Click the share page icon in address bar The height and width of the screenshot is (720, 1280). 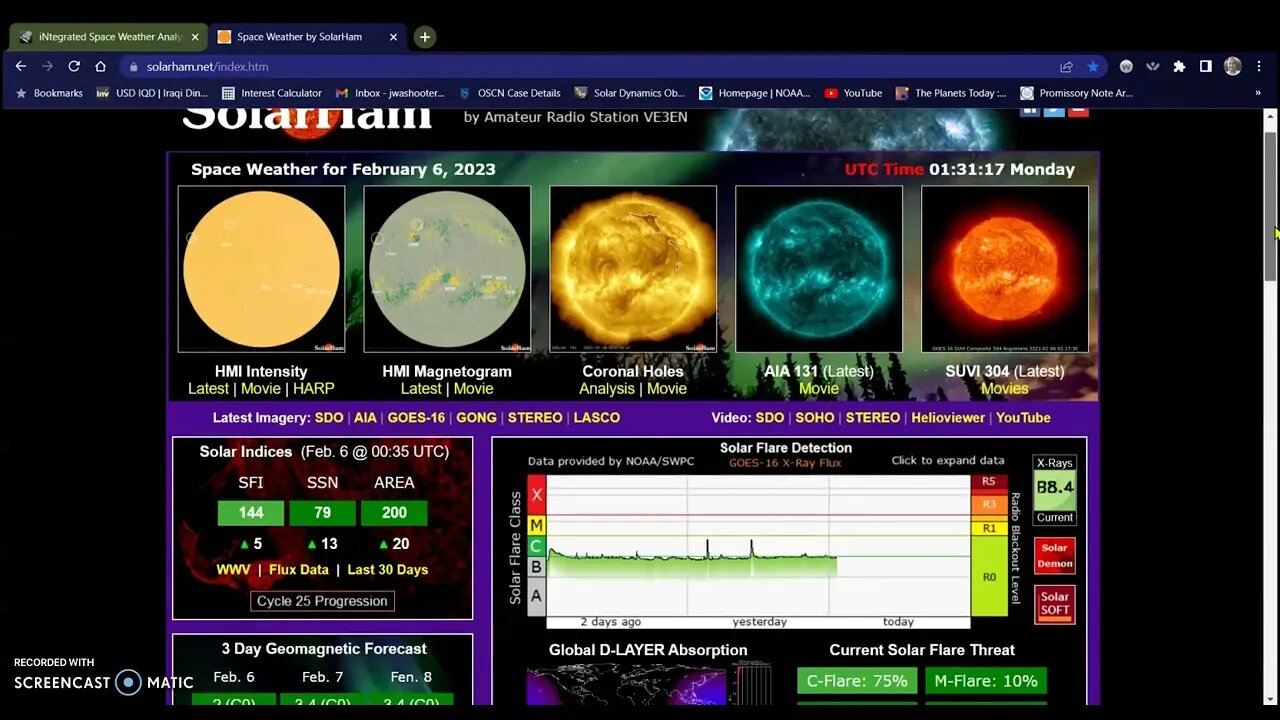(1066, 66)
